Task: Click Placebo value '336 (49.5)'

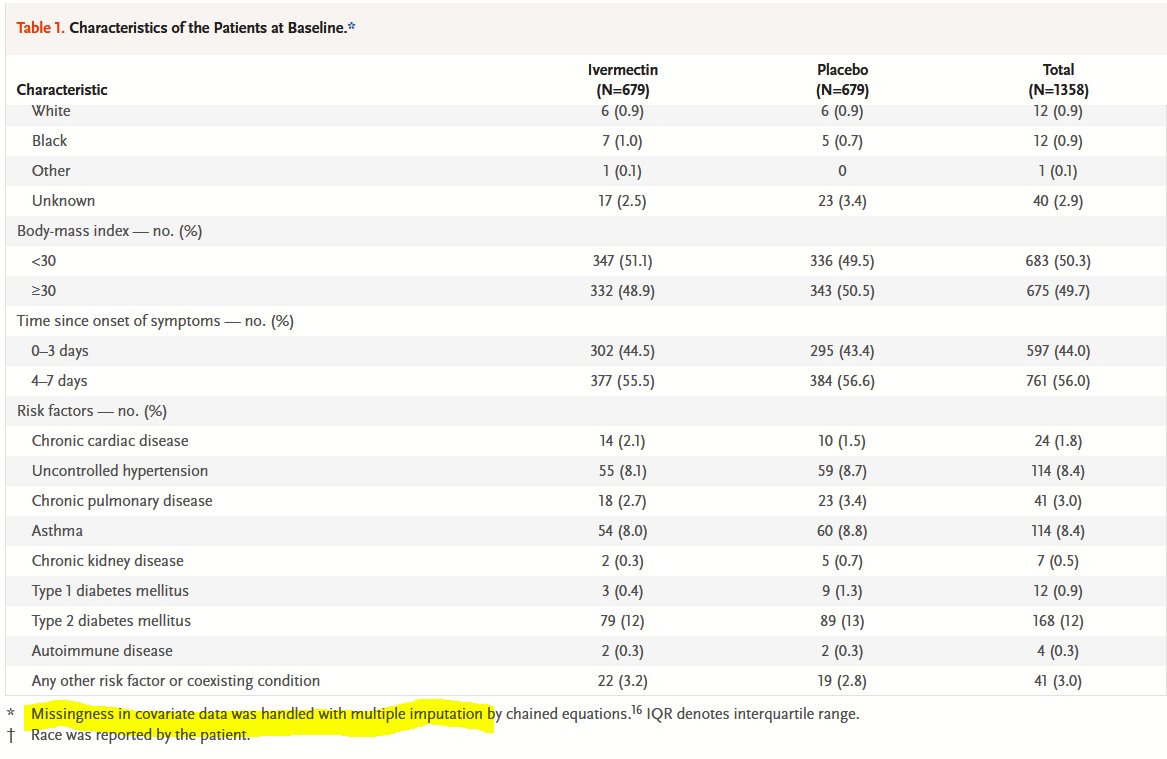Action: click(843, 260)
